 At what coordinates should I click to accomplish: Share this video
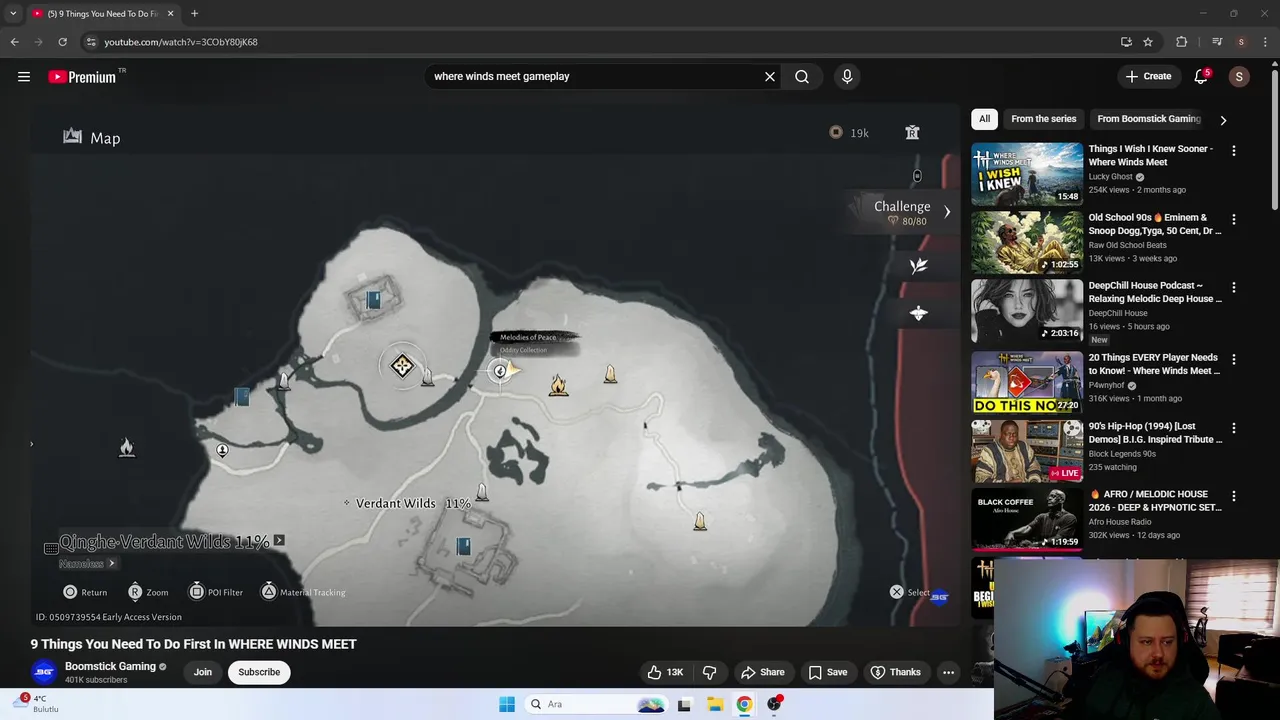pyautogui.click(x=763, y=672)
